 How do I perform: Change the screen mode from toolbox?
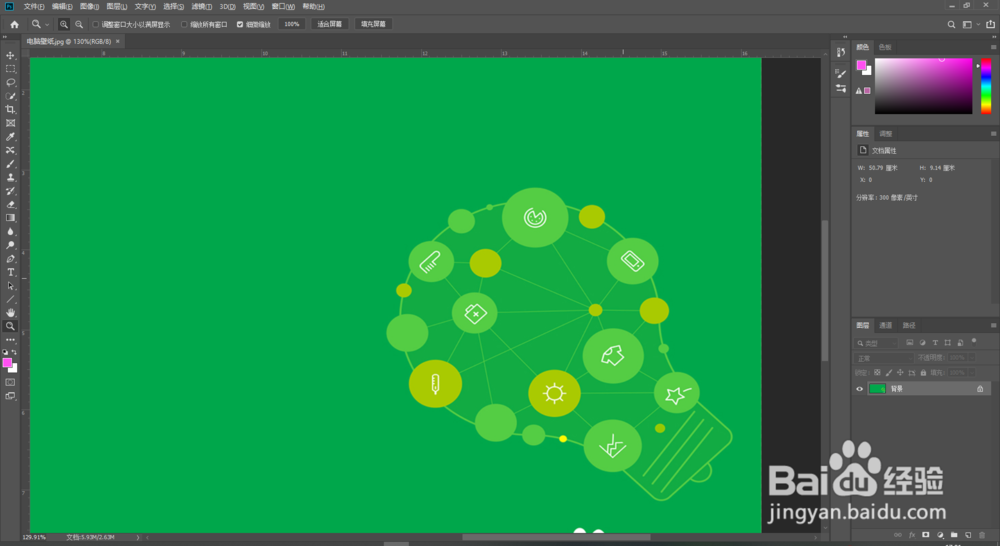(x=10, y=396)
